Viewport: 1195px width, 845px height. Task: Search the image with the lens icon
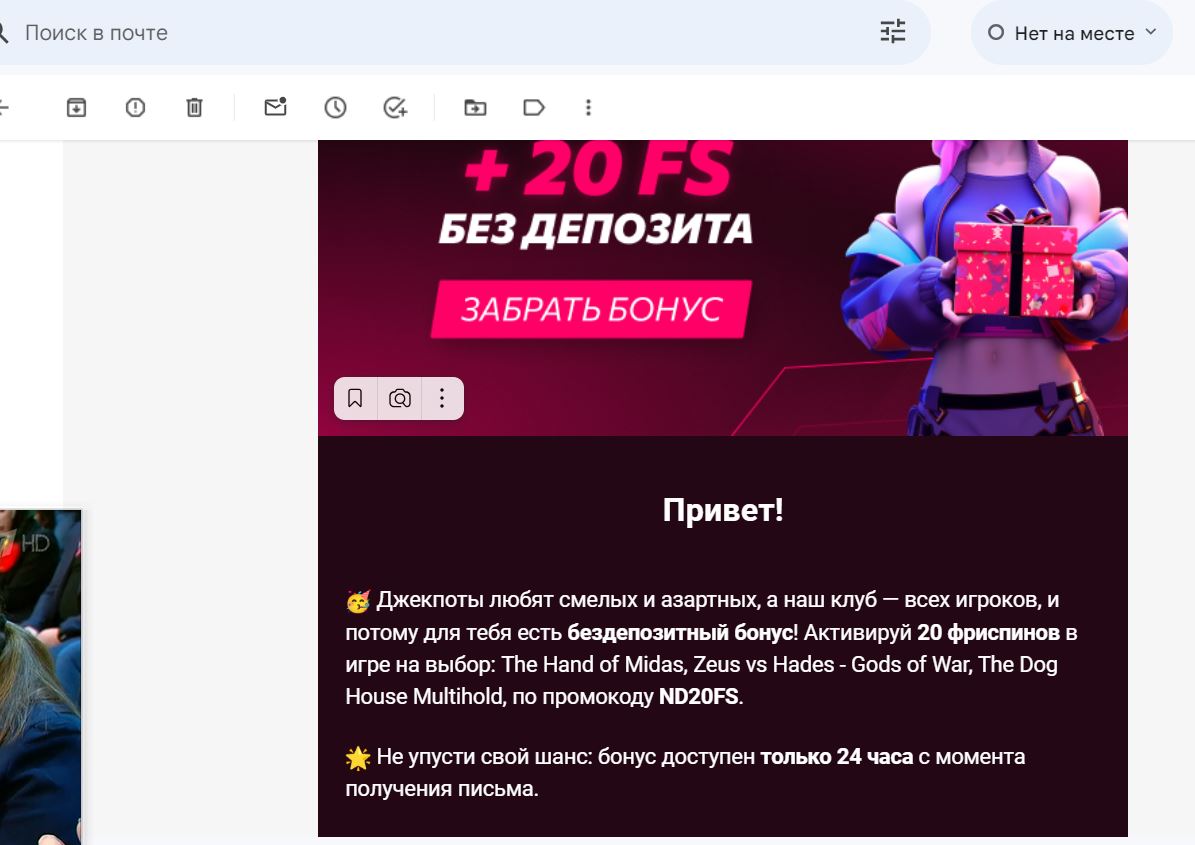(399, 398)
